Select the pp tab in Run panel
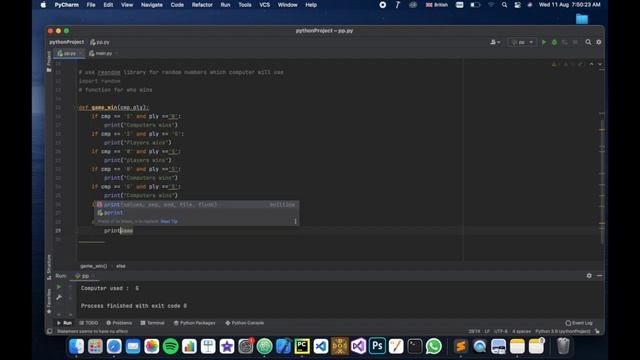Viewport: 640px width, 360px height. (84, 276)
